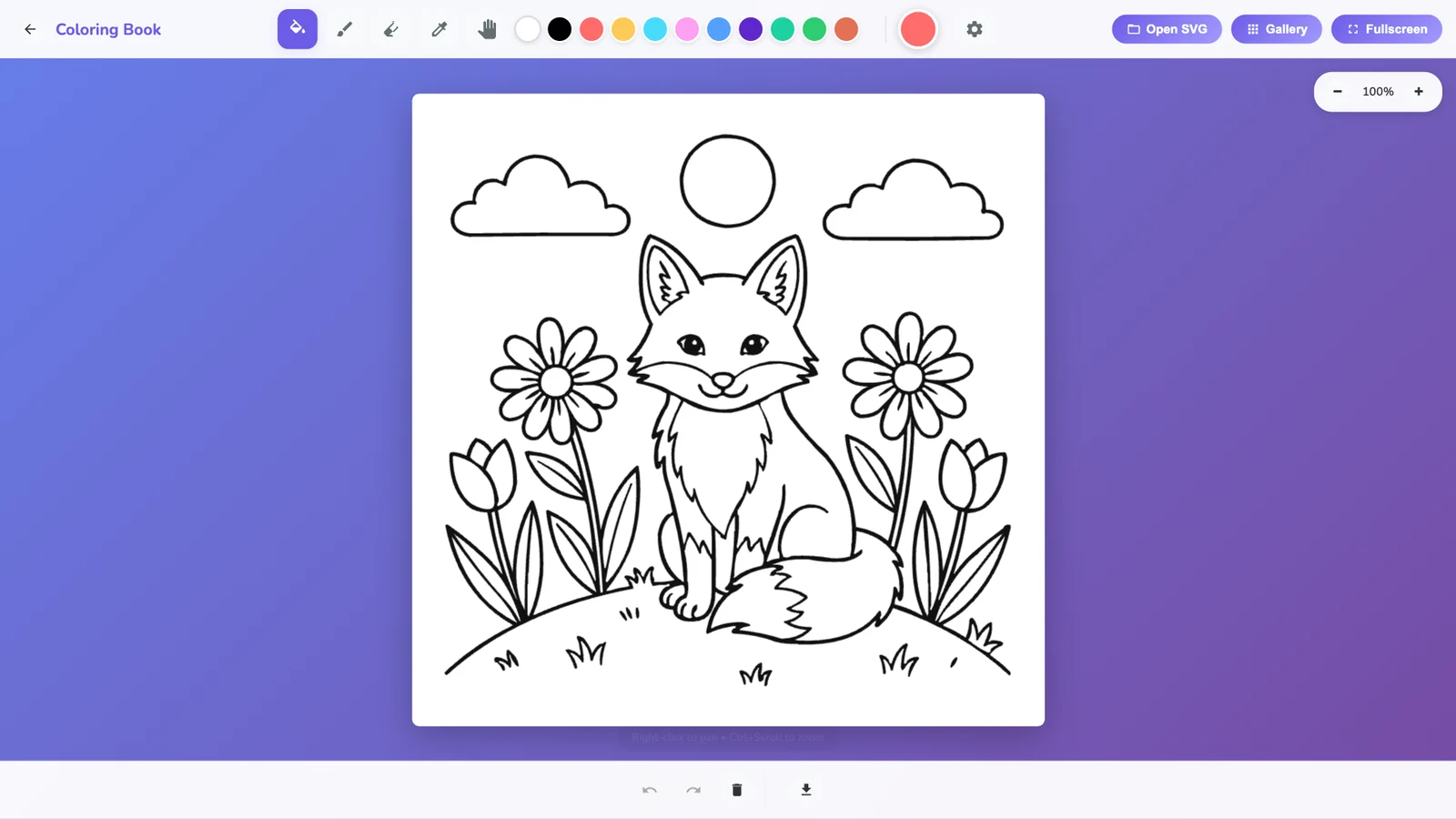Open the Gallery
The image size is (1456, 819).
tap(1277, 29)
